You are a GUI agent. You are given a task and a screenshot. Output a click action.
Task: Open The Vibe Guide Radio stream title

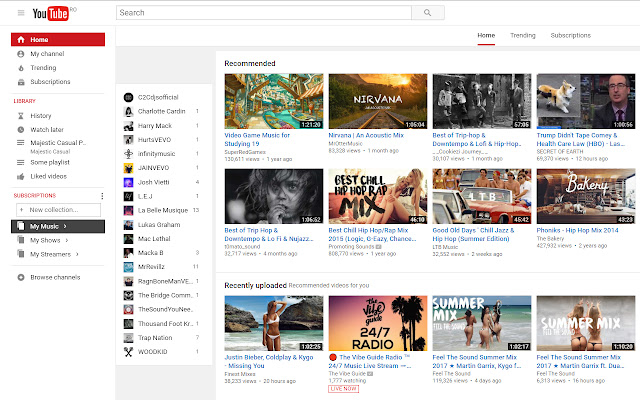(x=370, y=362)
